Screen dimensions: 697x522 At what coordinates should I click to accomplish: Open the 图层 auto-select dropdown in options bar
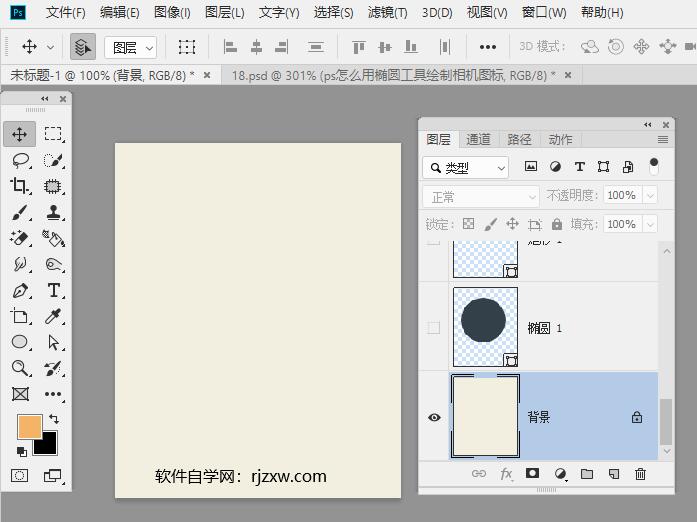point(132,47)
